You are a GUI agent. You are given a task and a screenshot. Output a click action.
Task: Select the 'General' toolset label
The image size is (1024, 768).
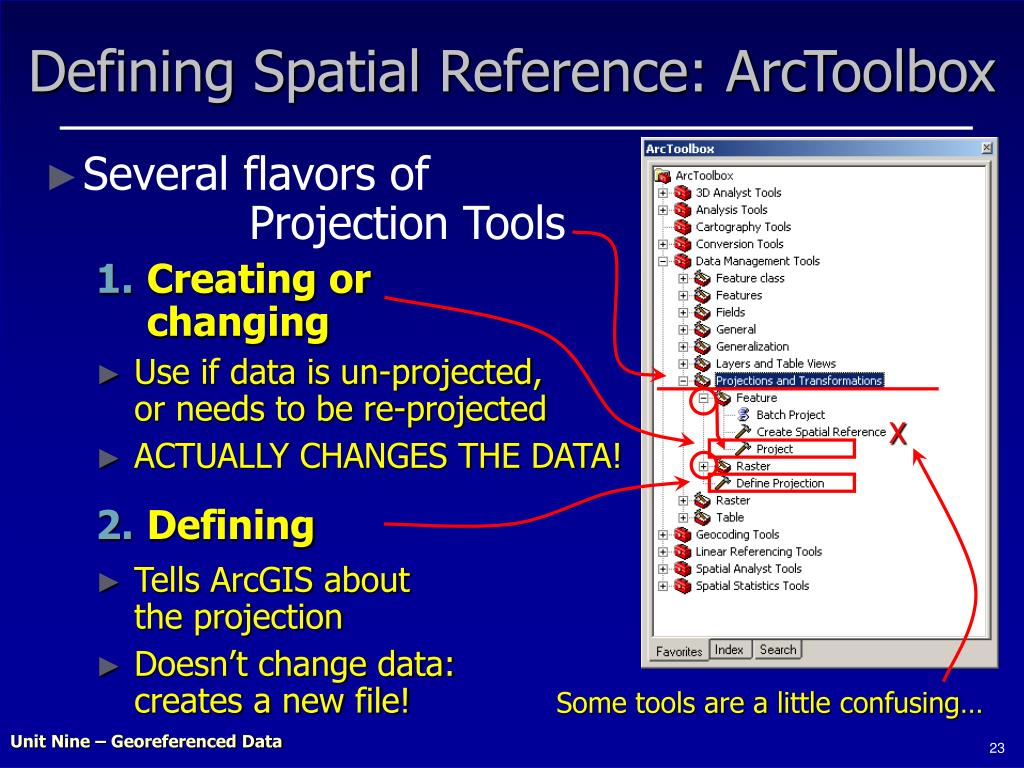(736, 329)
